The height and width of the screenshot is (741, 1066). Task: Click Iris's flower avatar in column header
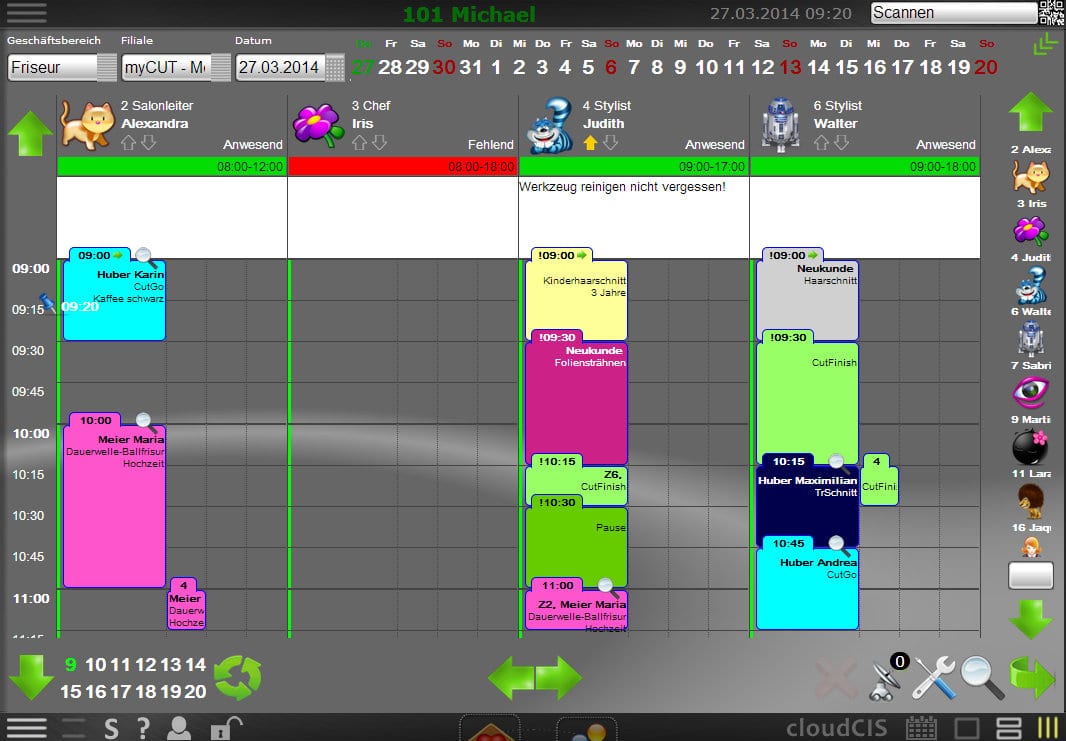point(317,124)
